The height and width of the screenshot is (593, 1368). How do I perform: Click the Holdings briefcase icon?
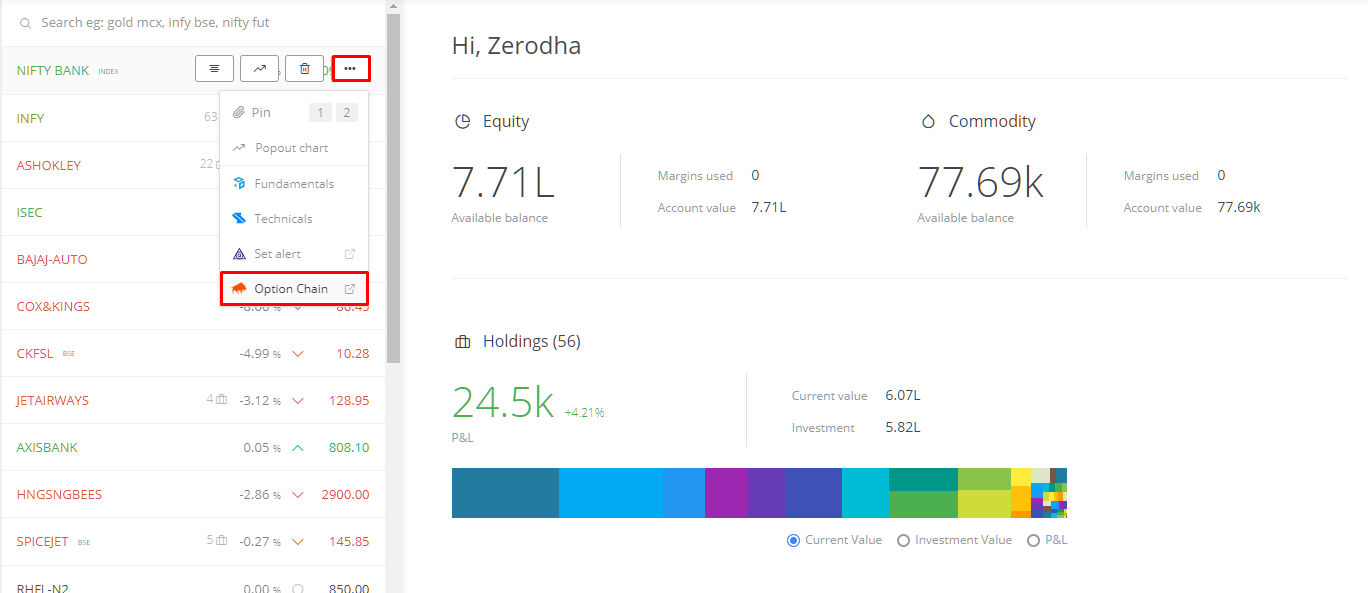click(x=462, y=341)
